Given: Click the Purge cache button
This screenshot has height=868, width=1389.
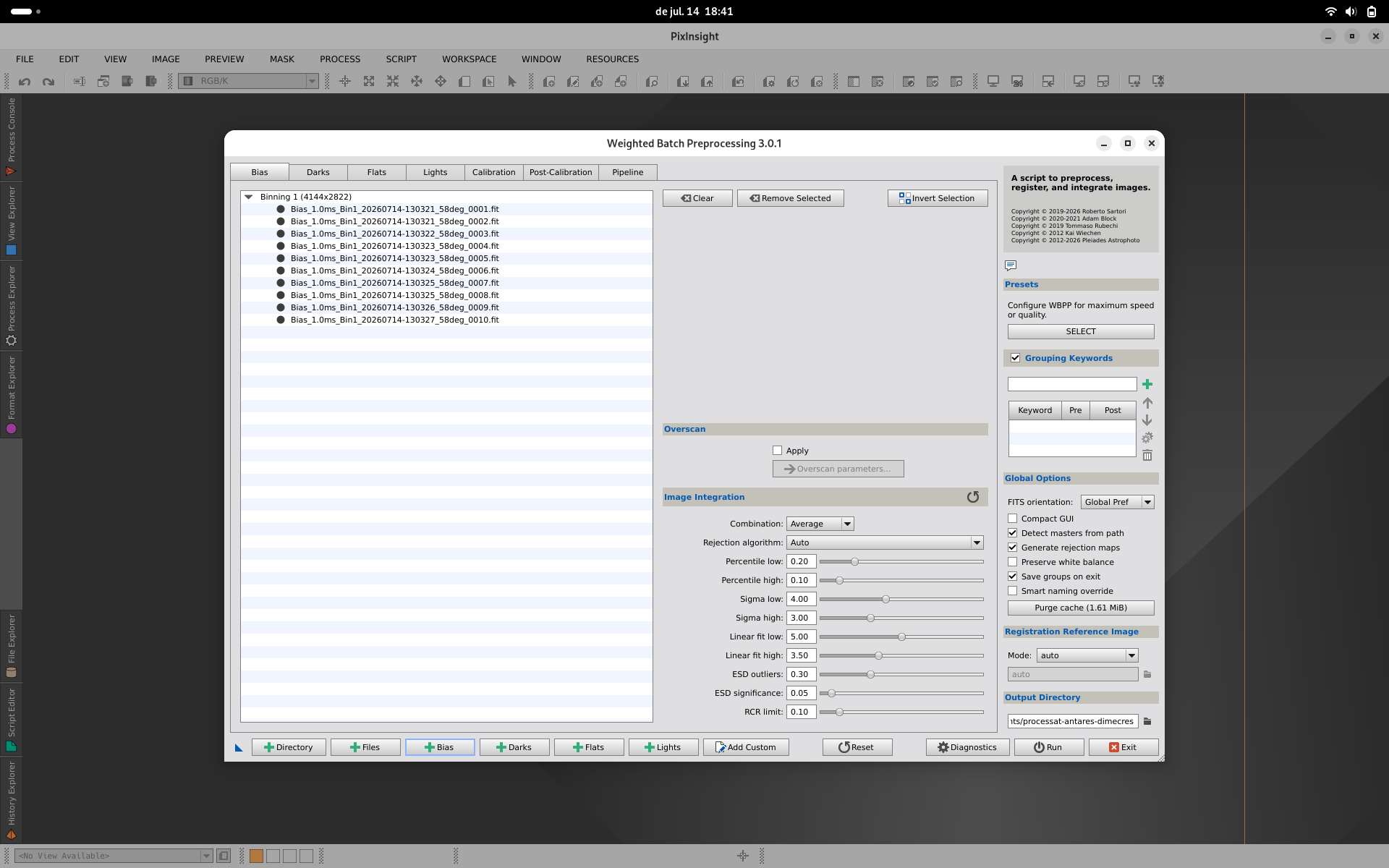Looking at the screenshot, I should click(x=1081, y=608).
